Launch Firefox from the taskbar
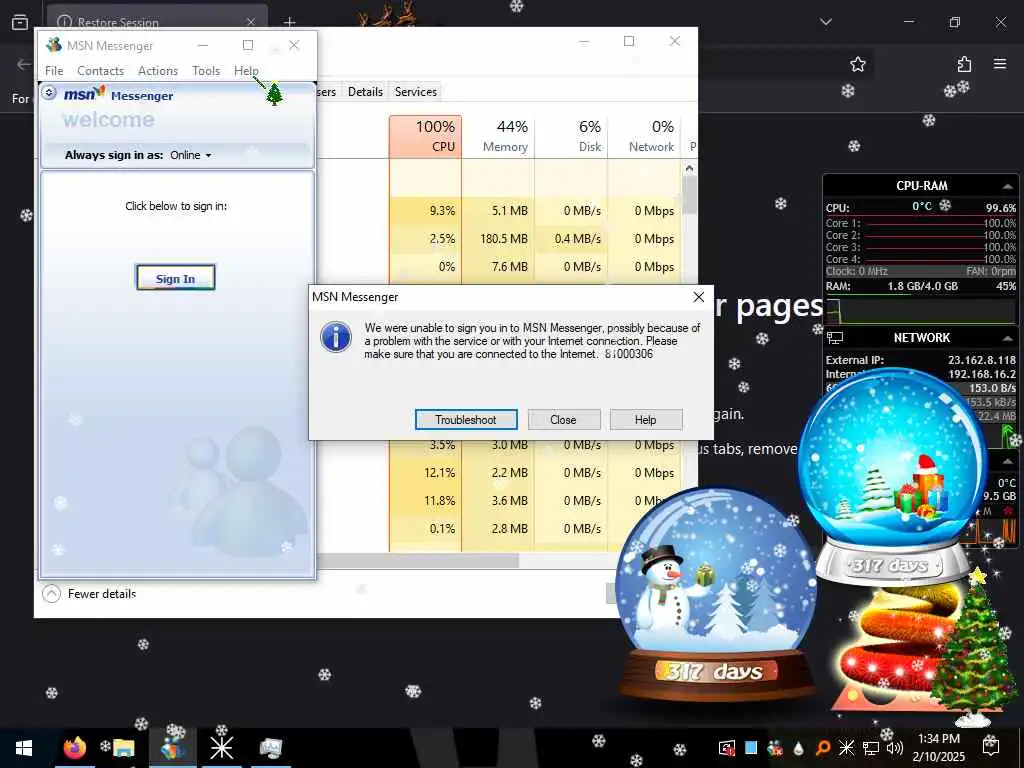 pos(74,748)
